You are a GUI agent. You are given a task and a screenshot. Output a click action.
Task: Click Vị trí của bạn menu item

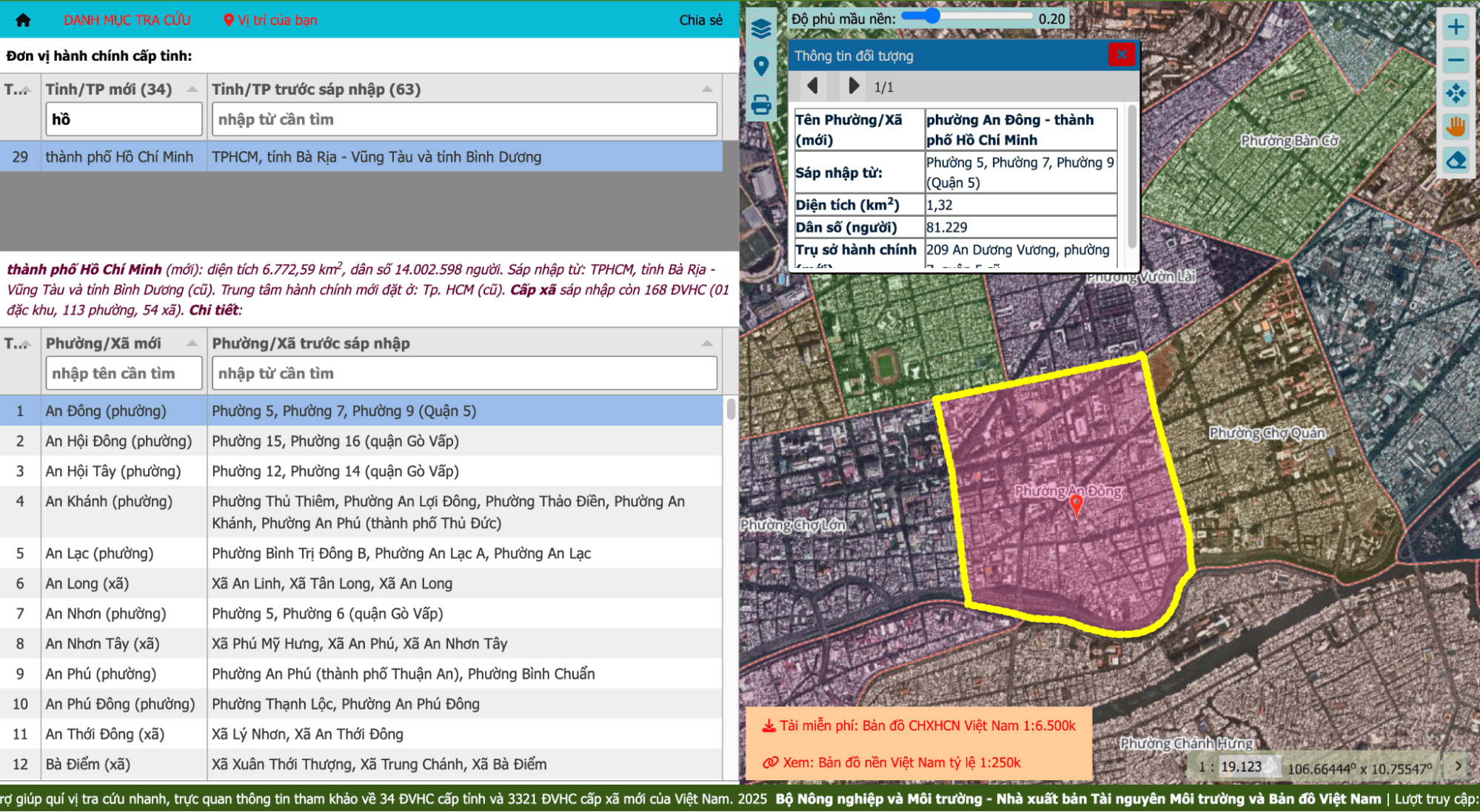tap(270, 20)
